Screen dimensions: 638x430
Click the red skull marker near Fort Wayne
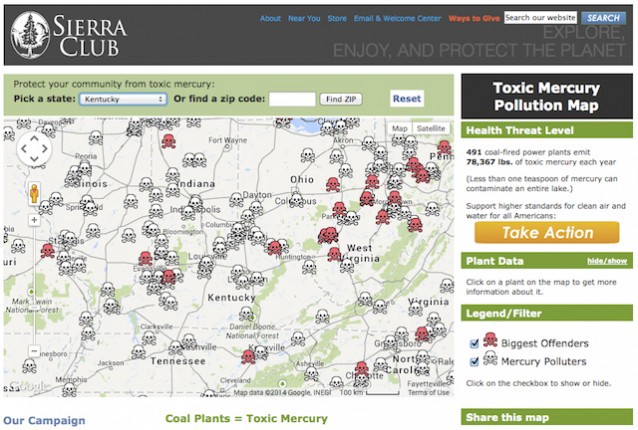click(x=168, y=141)
